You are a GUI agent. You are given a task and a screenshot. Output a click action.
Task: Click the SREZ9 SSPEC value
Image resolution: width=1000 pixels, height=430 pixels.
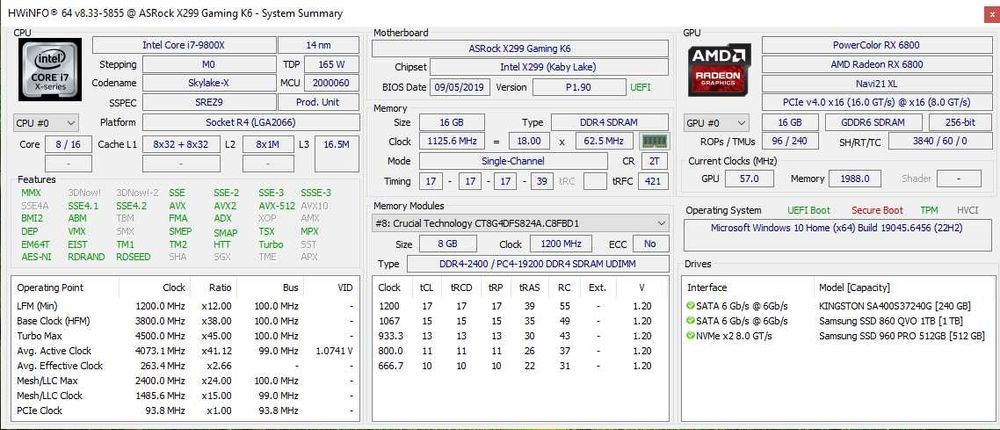pos(210,102)
